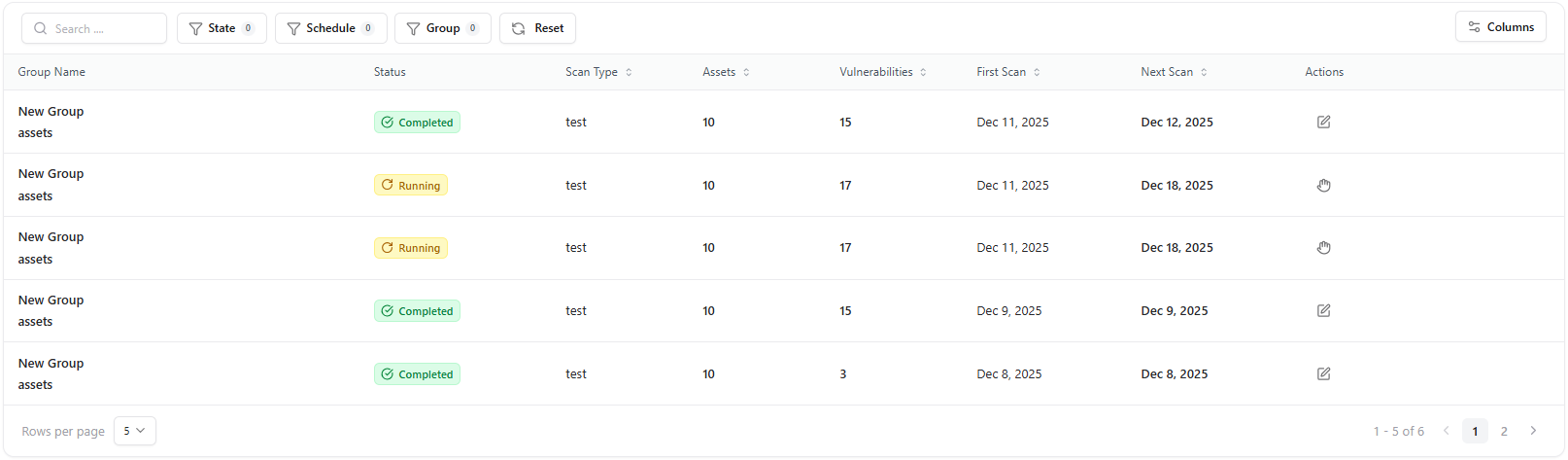Sort by the Assets column
This screenshot has width=1568, height=460.
(746, 72)
